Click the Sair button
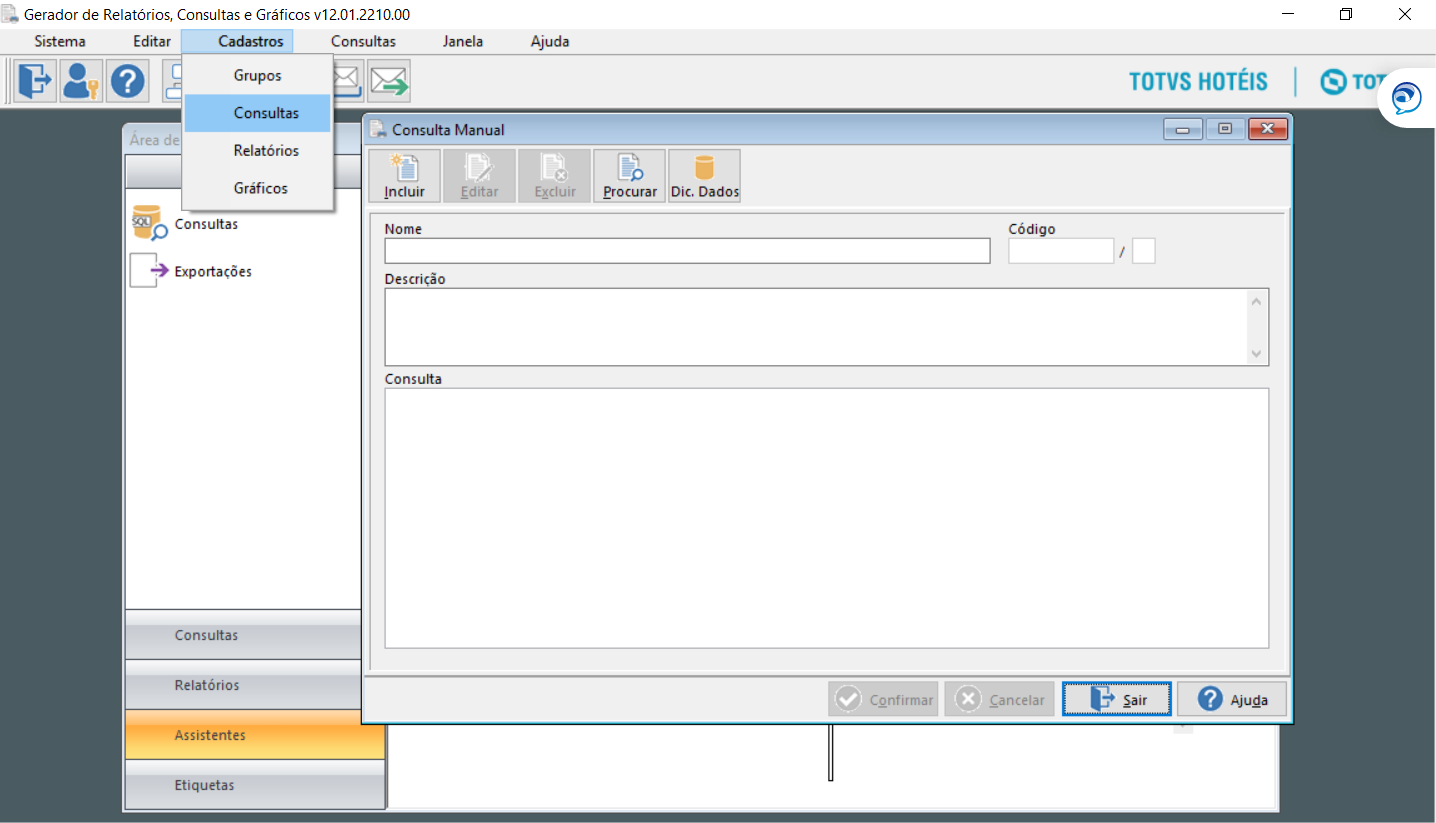Image resolution: width=1436 pixels, height=823 pixels. (1116, 699)
